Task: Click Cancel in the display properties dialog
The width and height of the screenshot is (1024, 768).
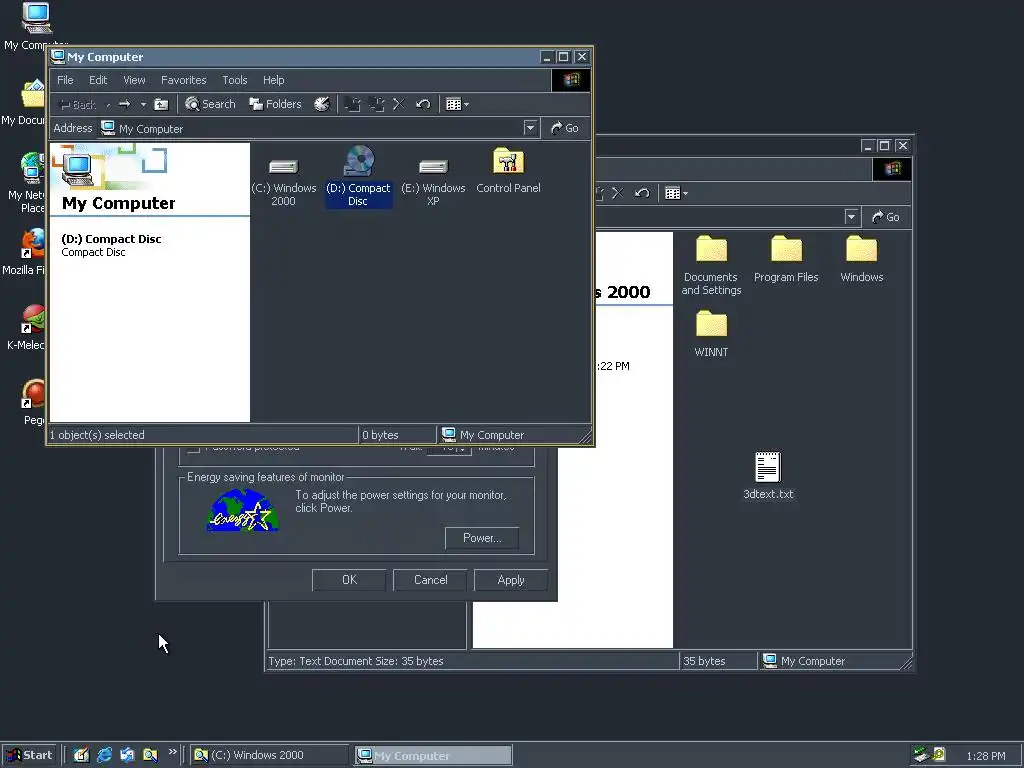Action: (x=430, y=580)
